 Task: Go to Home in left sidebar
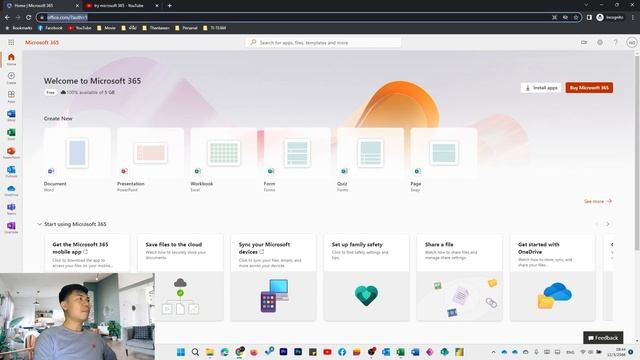tap(11, 59)
